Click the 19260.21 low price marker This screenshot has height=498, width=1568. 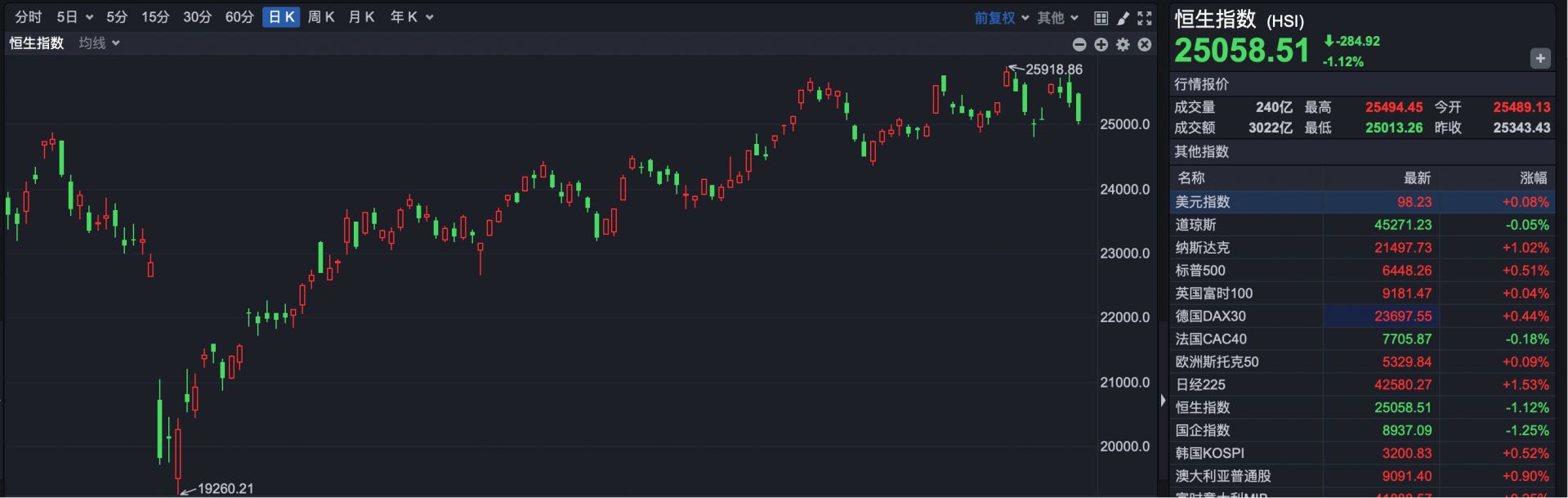(x=226, y=489)
